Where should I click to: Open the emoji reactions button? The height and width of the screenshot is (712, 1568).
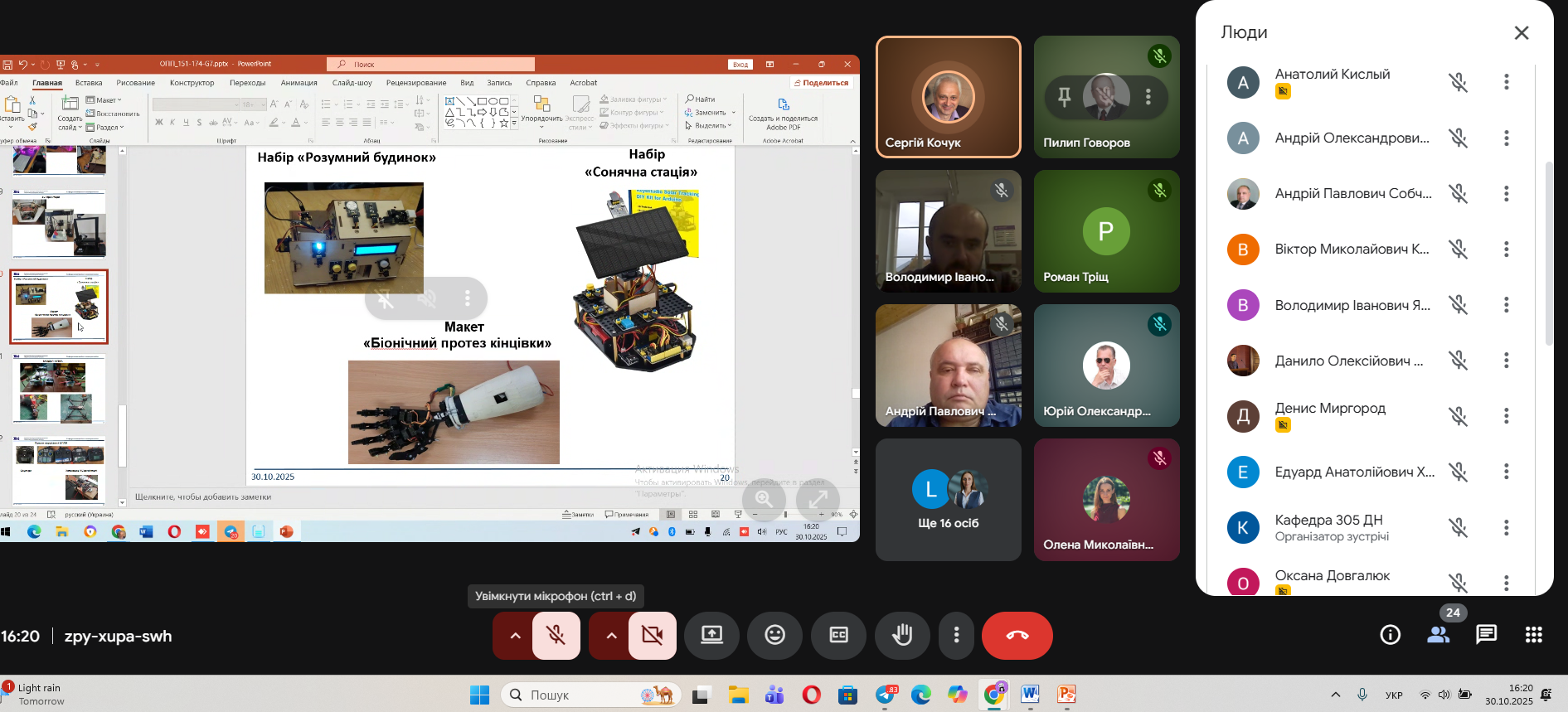[774, 636]
